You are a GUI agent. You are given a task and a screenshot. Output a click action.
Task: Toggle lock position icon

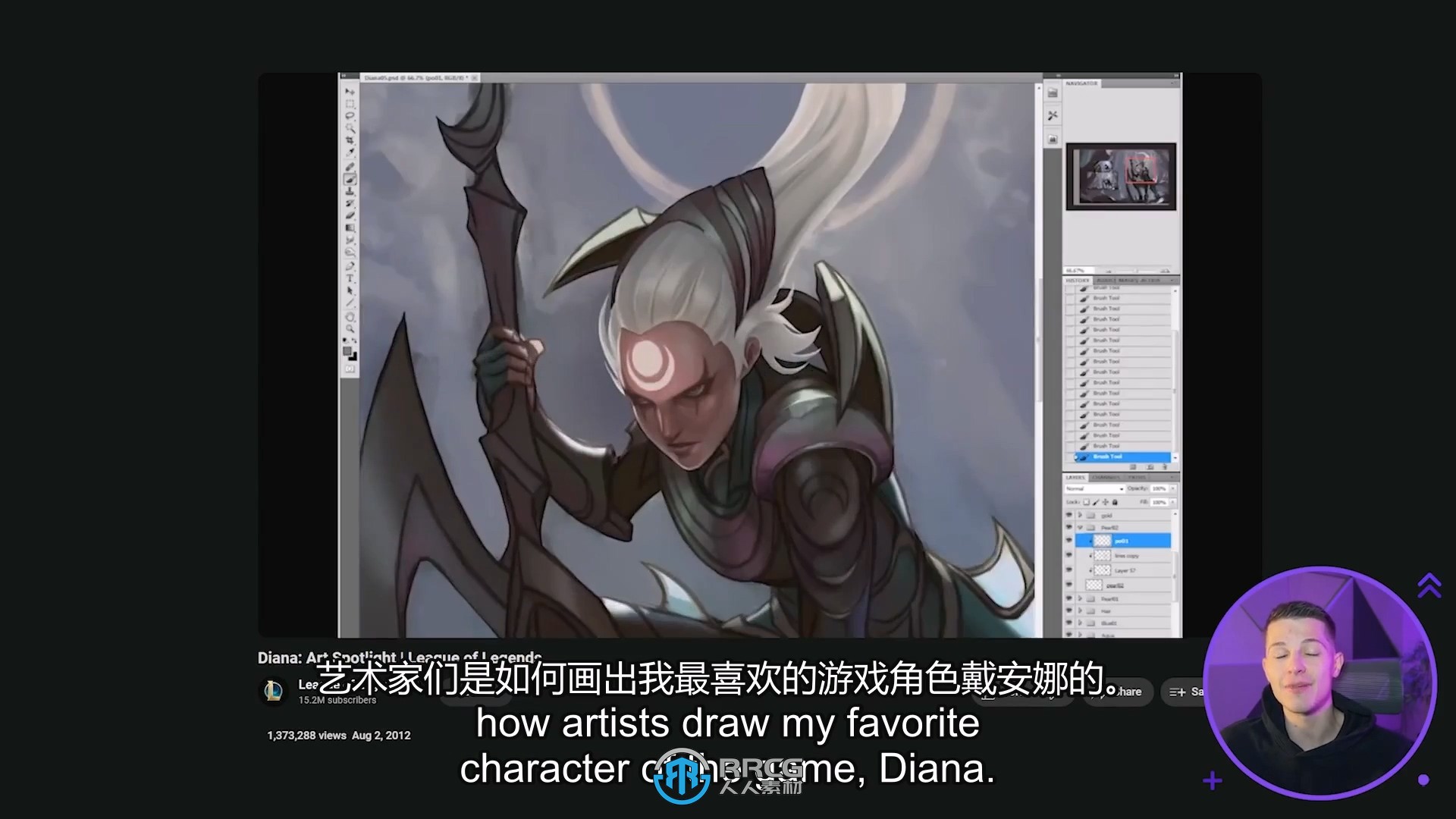(1106, 502)
